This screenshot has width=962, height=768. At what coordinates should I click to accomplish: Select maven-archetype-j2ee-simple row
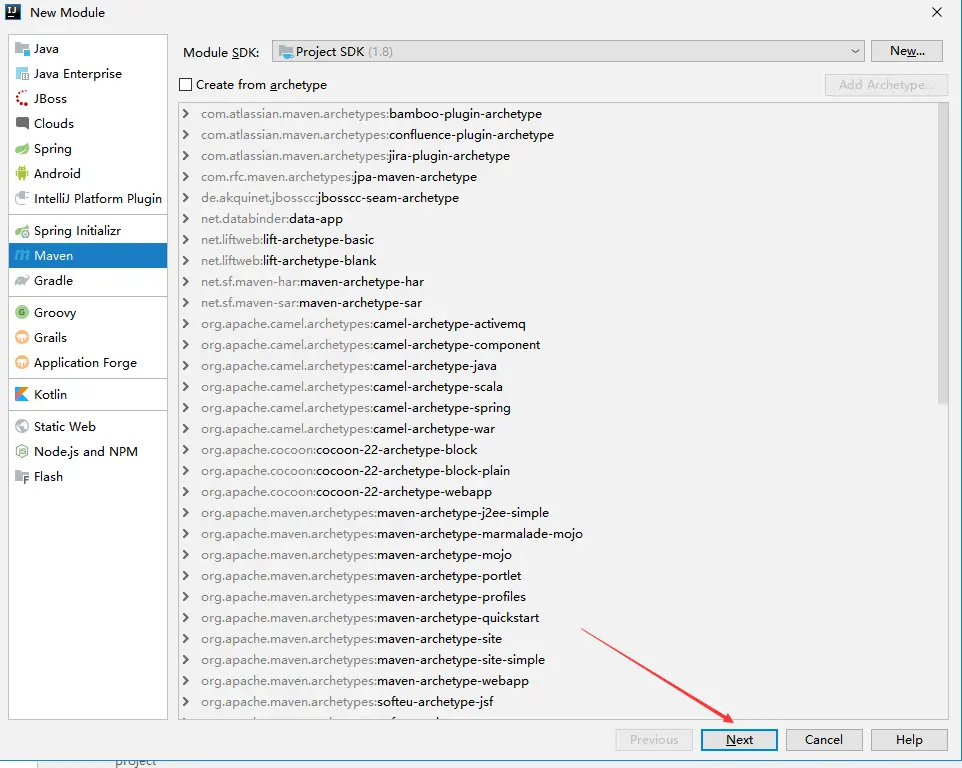(x=558, y=512)
